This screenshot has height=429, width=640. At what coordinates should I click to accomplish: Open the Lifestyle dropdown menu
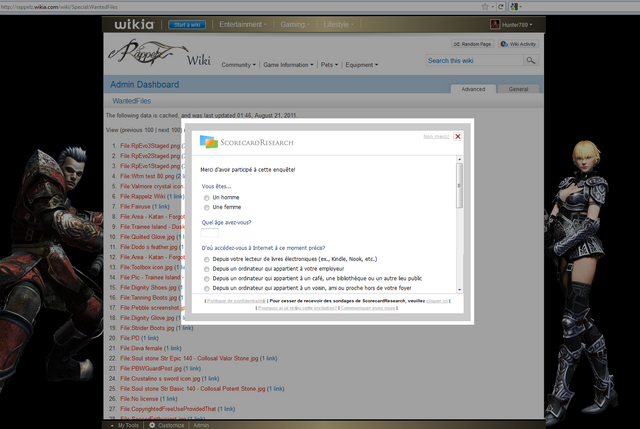click(338, 24)
